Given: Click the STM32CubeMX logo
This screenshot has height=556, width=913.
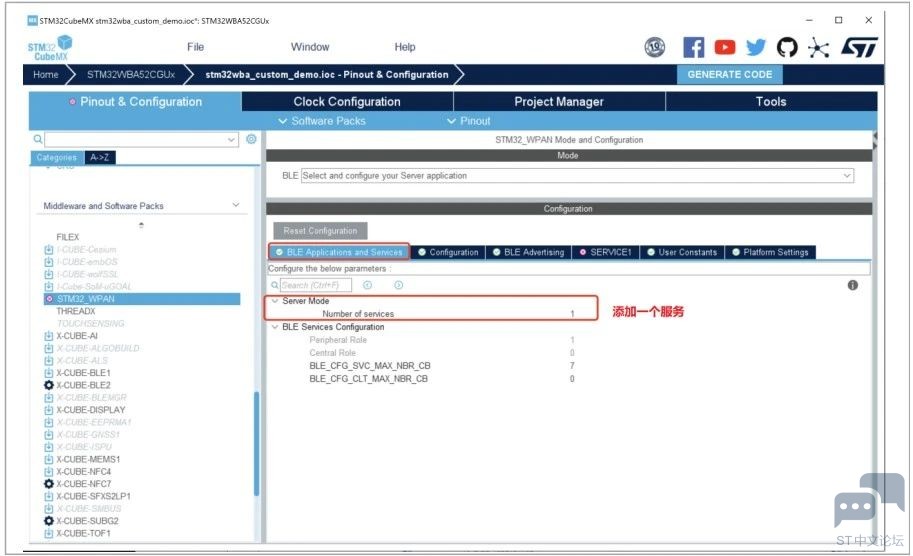Looking at the screenshot, I should click(x=50, y=48).
